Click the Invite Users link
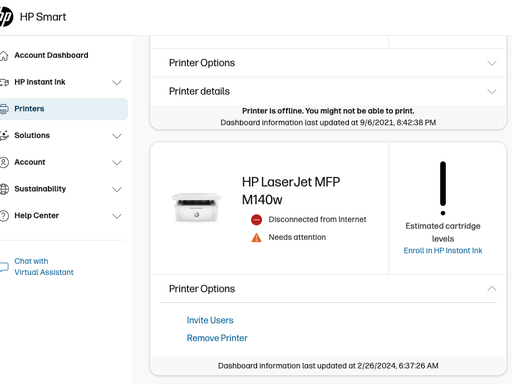 pos(210,320)
